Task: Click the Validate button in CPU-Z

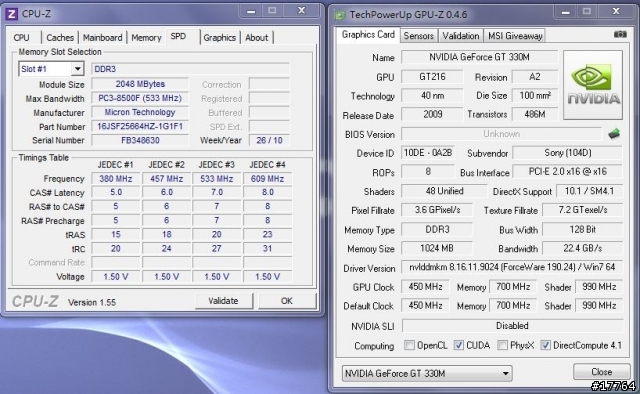Action: pyautogui.click(x=223, y=301)
